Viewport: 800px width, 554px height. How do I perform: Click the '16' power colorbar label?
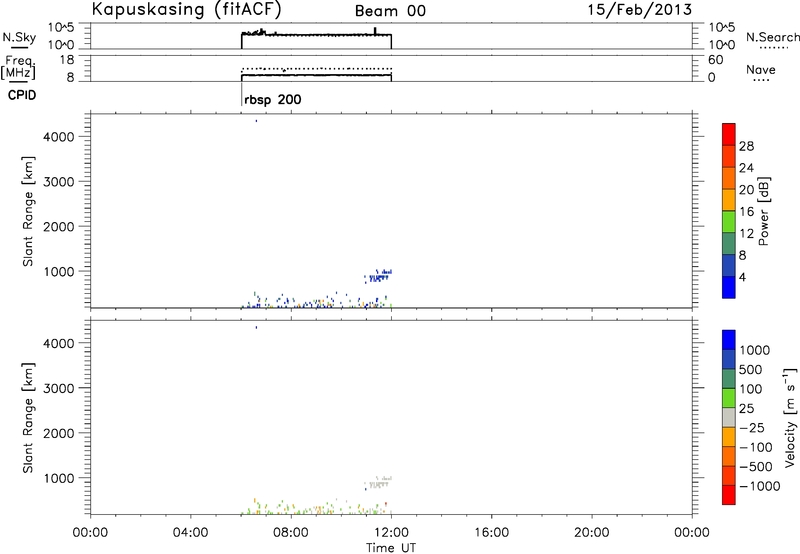coord(746,212)
